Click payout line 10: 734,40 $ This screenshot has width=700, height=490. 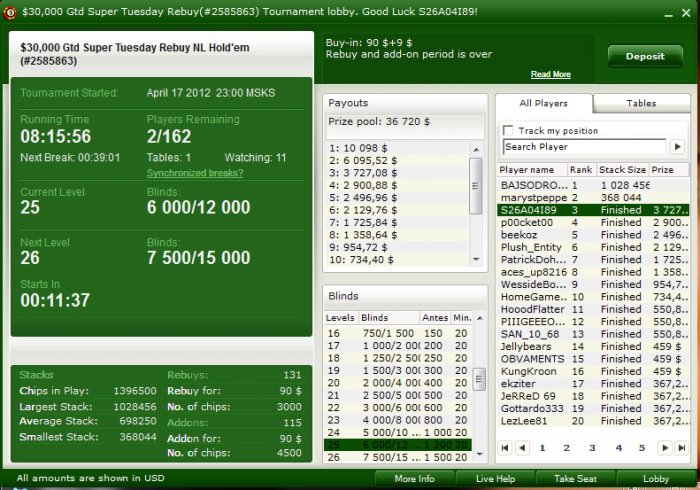[398, 260]
